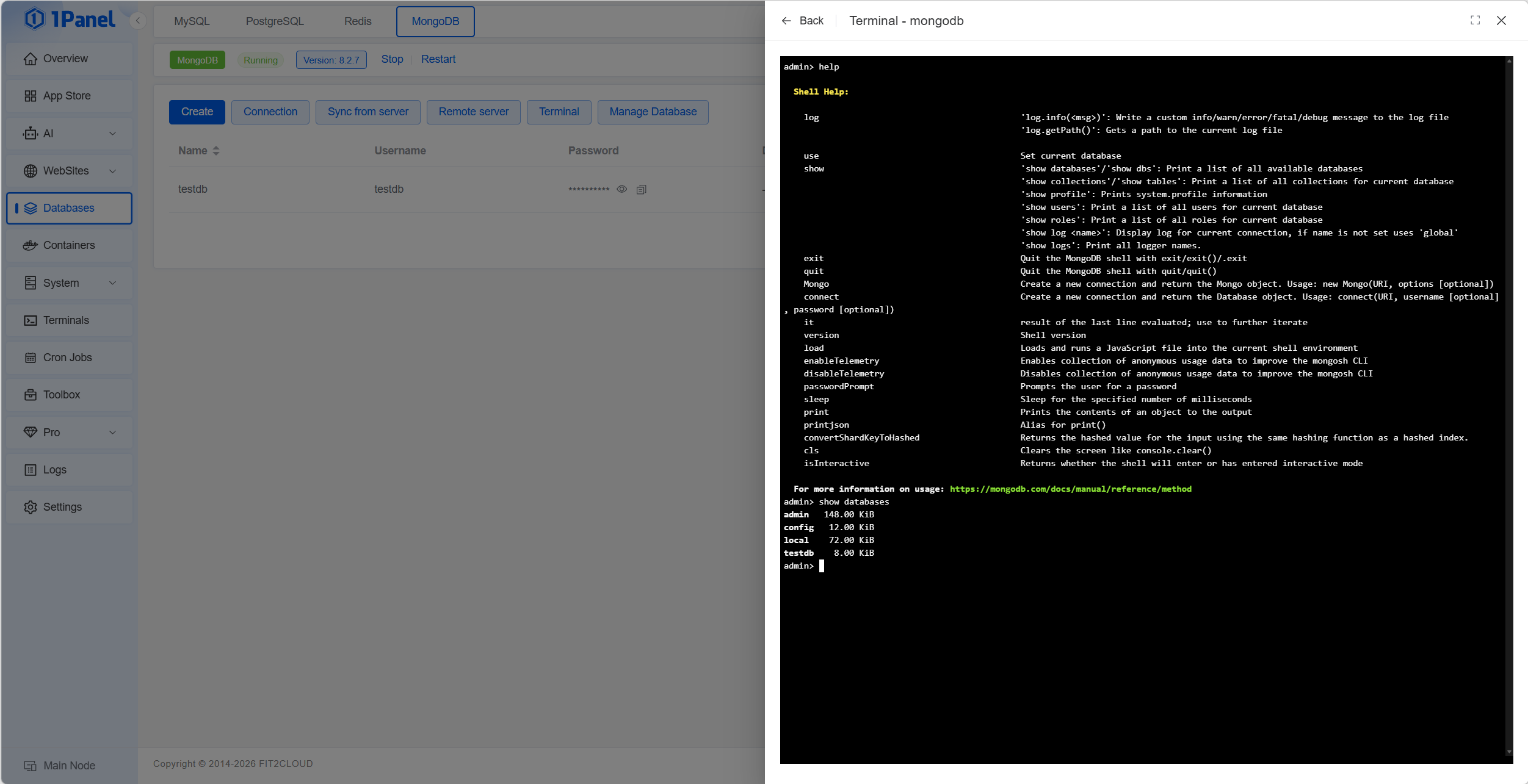Click the Connection button
The image size is (1528, 784).
pos(270,112)
